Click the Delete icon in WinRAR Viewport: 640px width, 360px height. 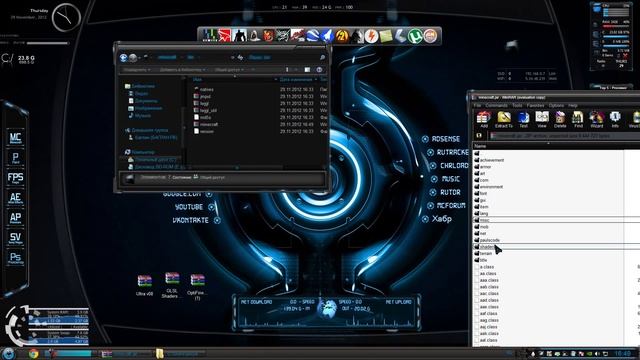pyautogui.click(x=560, y=119)
